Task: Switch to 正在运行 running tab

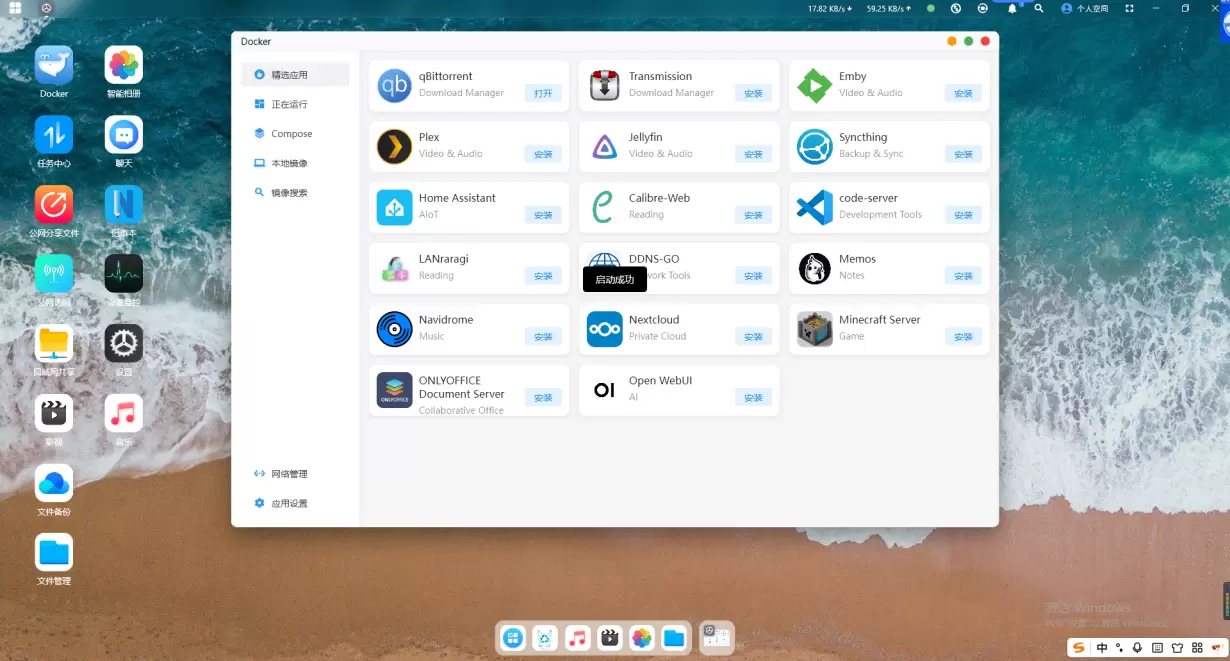Action: pyautogui.click(x=289, y=104)
